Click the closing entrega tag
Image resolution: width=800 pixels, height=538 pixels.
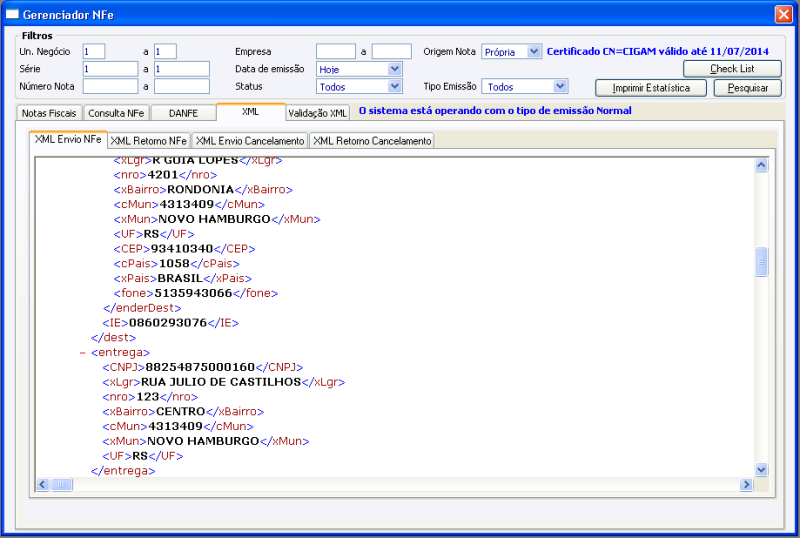coord(123,471)
